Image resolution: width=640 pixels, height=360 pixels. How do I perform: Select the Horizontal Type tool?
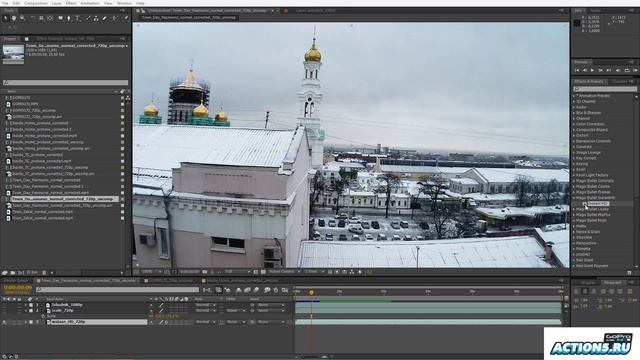point(78,18)
